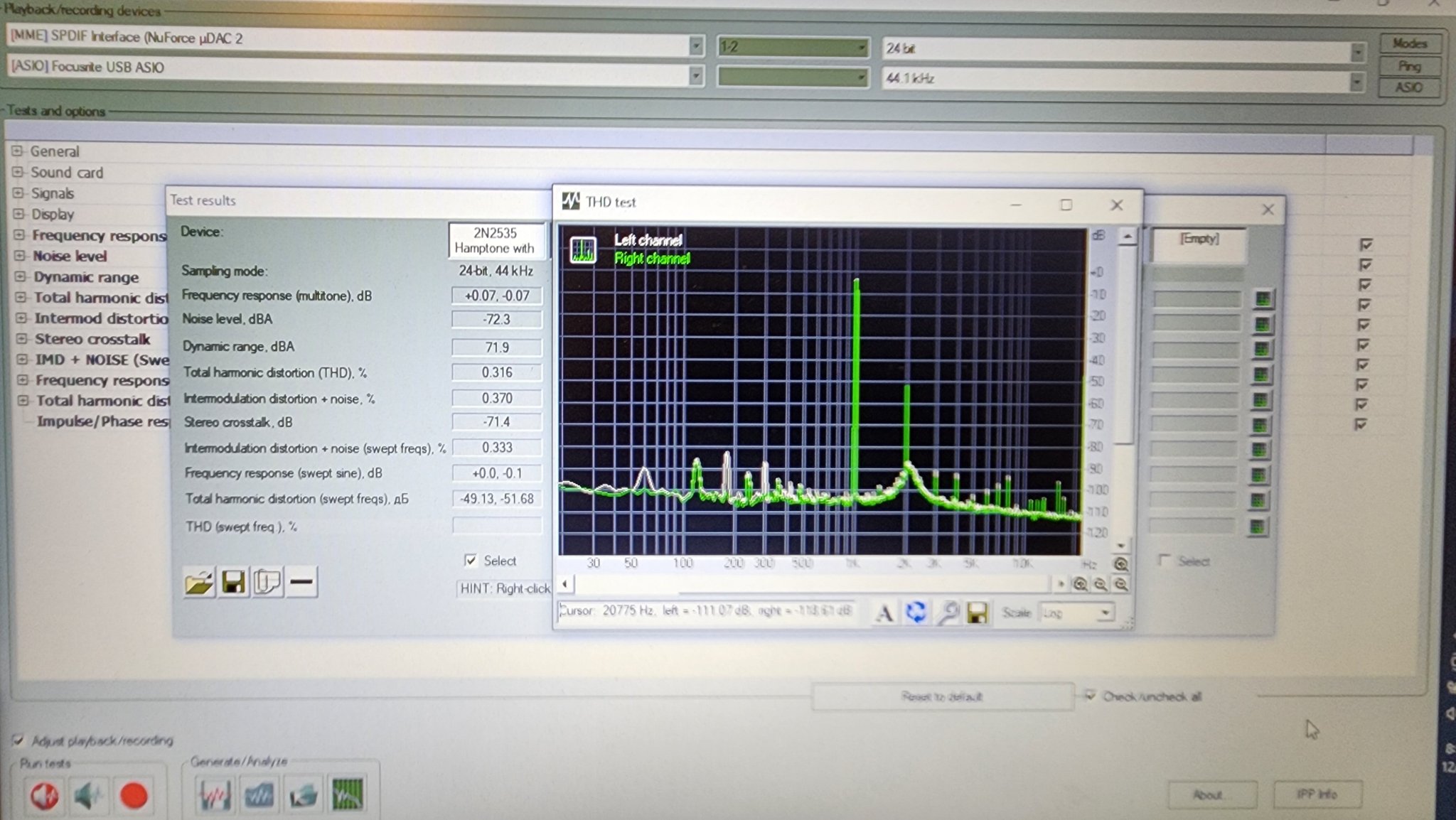Image resolution: width=1456 pixels, height=820 pixels.
Task: Tick the Select checkbox under the Empty slot
Action: click(1163, 561)
